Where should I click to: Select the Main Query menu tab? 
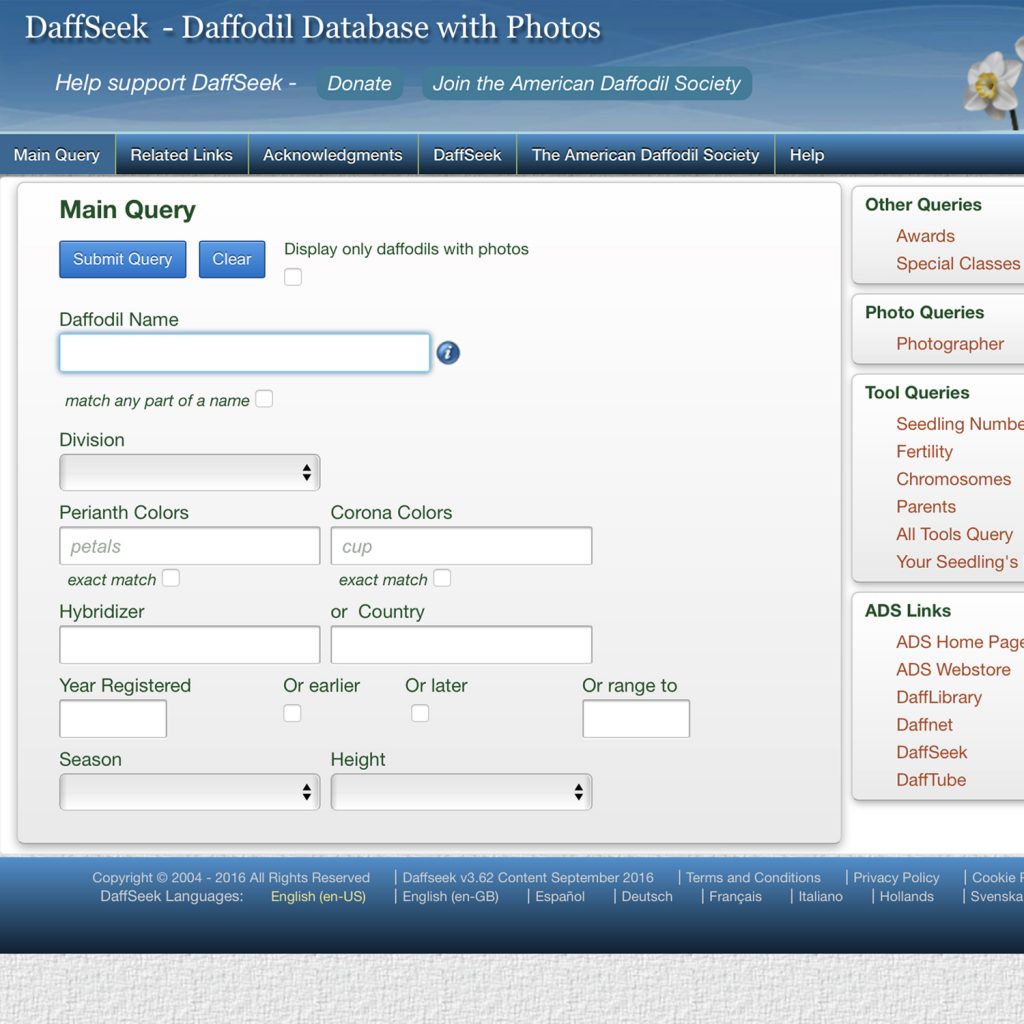click(57, 155)
